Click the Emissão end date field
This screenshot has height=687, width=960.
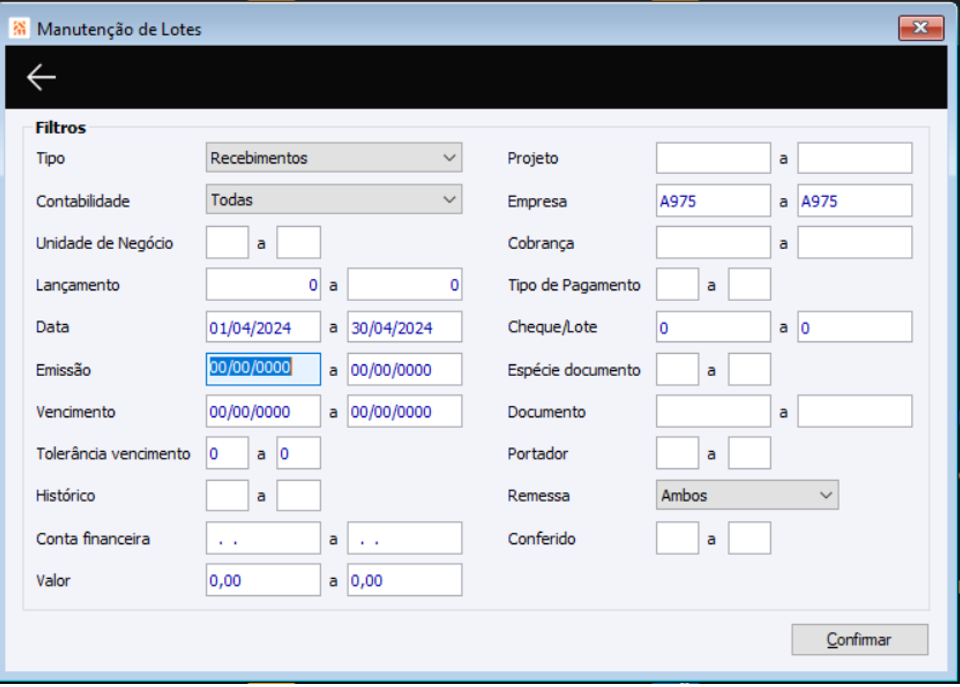click(x=405, y=369)
